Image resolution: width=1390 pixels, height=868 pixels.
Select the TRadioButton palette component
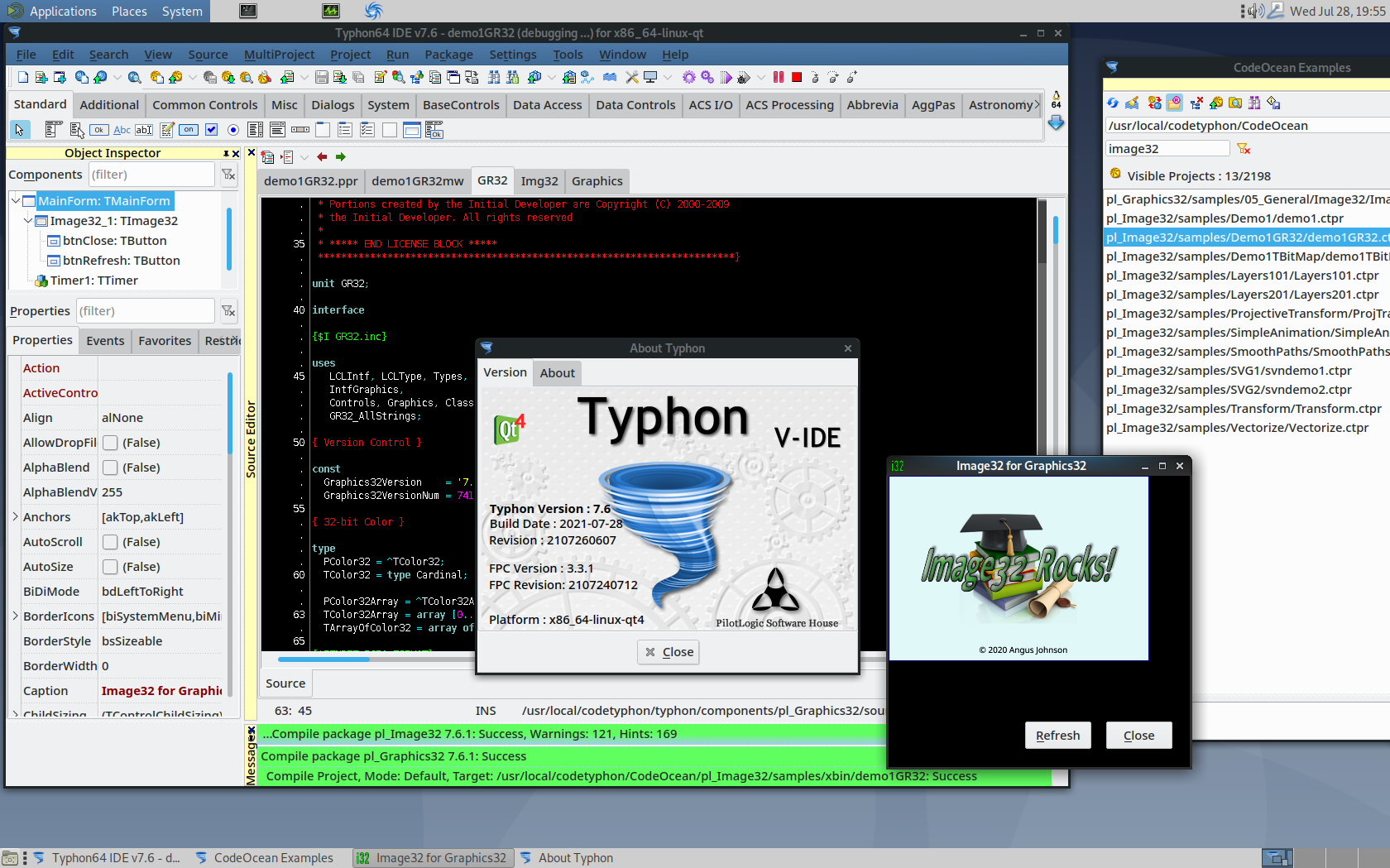(x=233, y=130)
